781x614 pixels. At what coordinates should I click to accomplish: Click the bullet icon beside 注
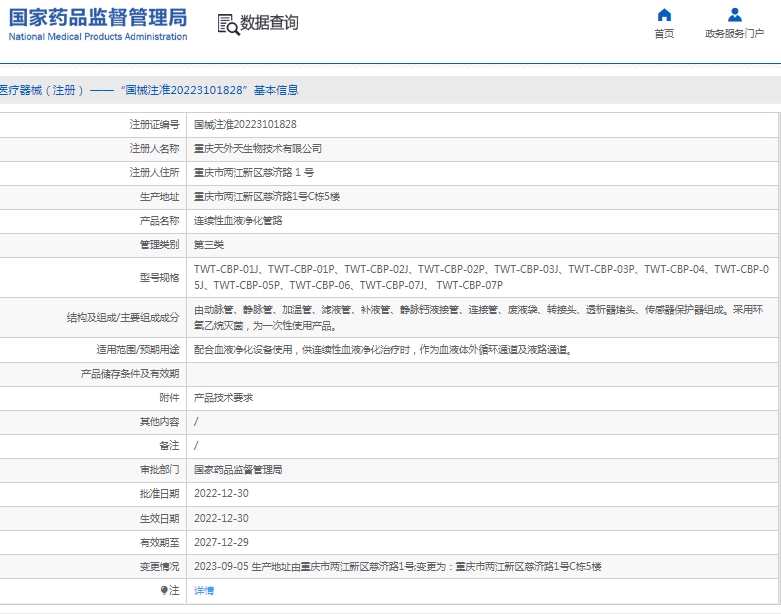click(x=164, y=590)
